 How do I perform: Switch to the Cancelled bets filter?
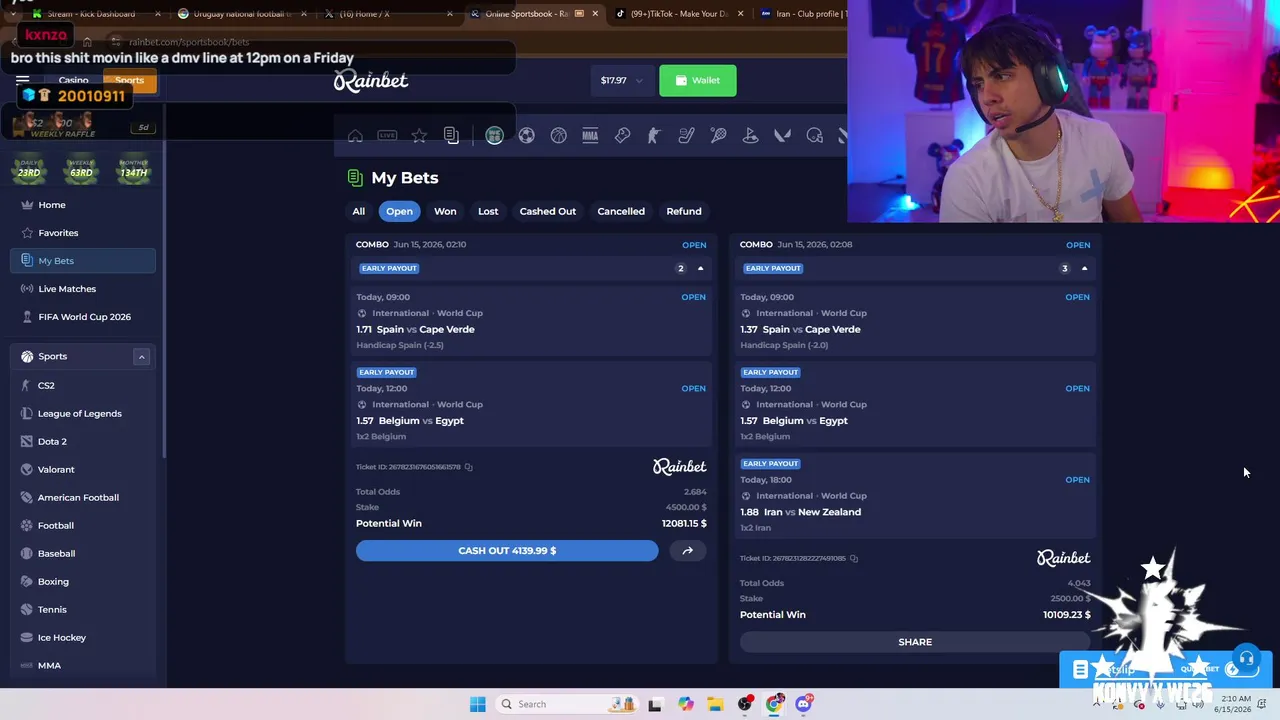point(621,211)
